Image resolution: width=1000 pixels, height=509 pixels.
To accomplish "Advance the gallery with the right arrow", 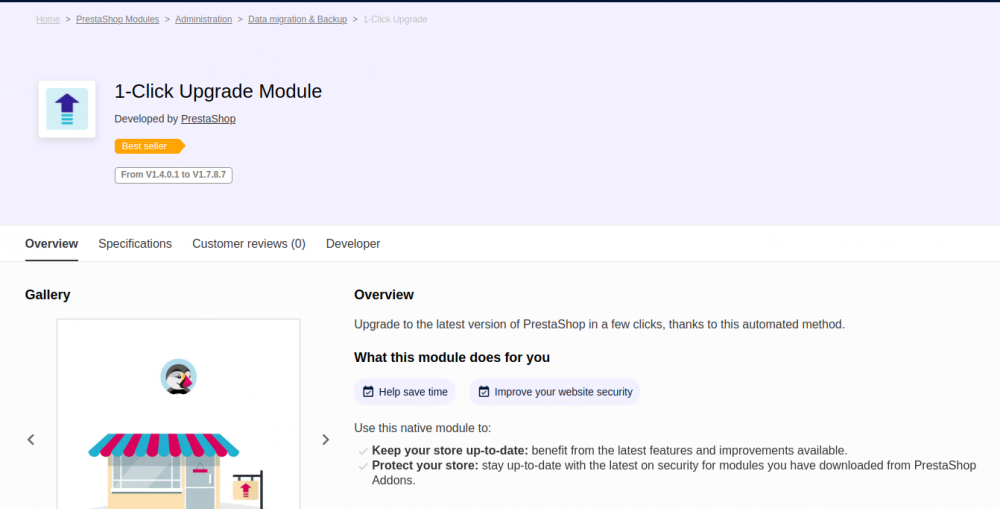I will point(325,439).
